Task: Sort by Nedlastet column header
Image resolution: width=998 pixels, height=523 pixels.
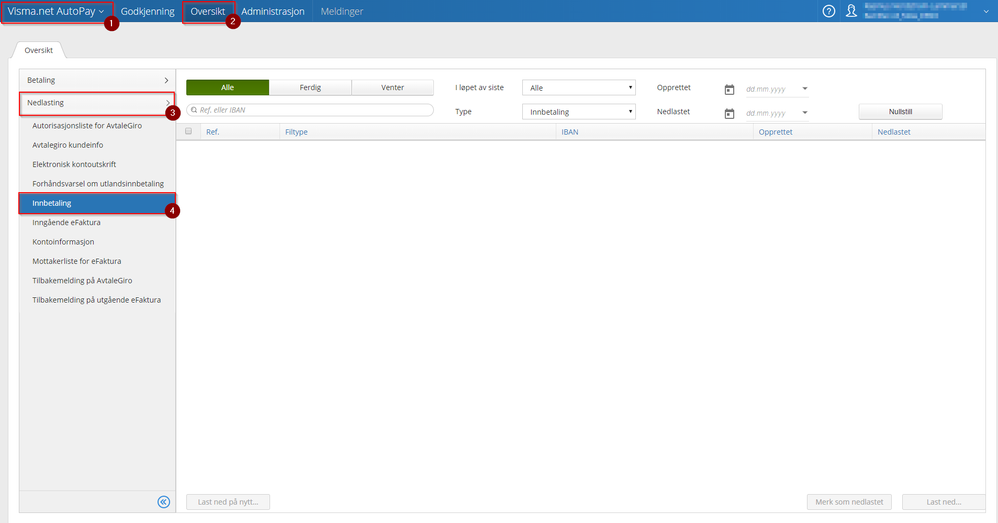Action: point(894,132)
